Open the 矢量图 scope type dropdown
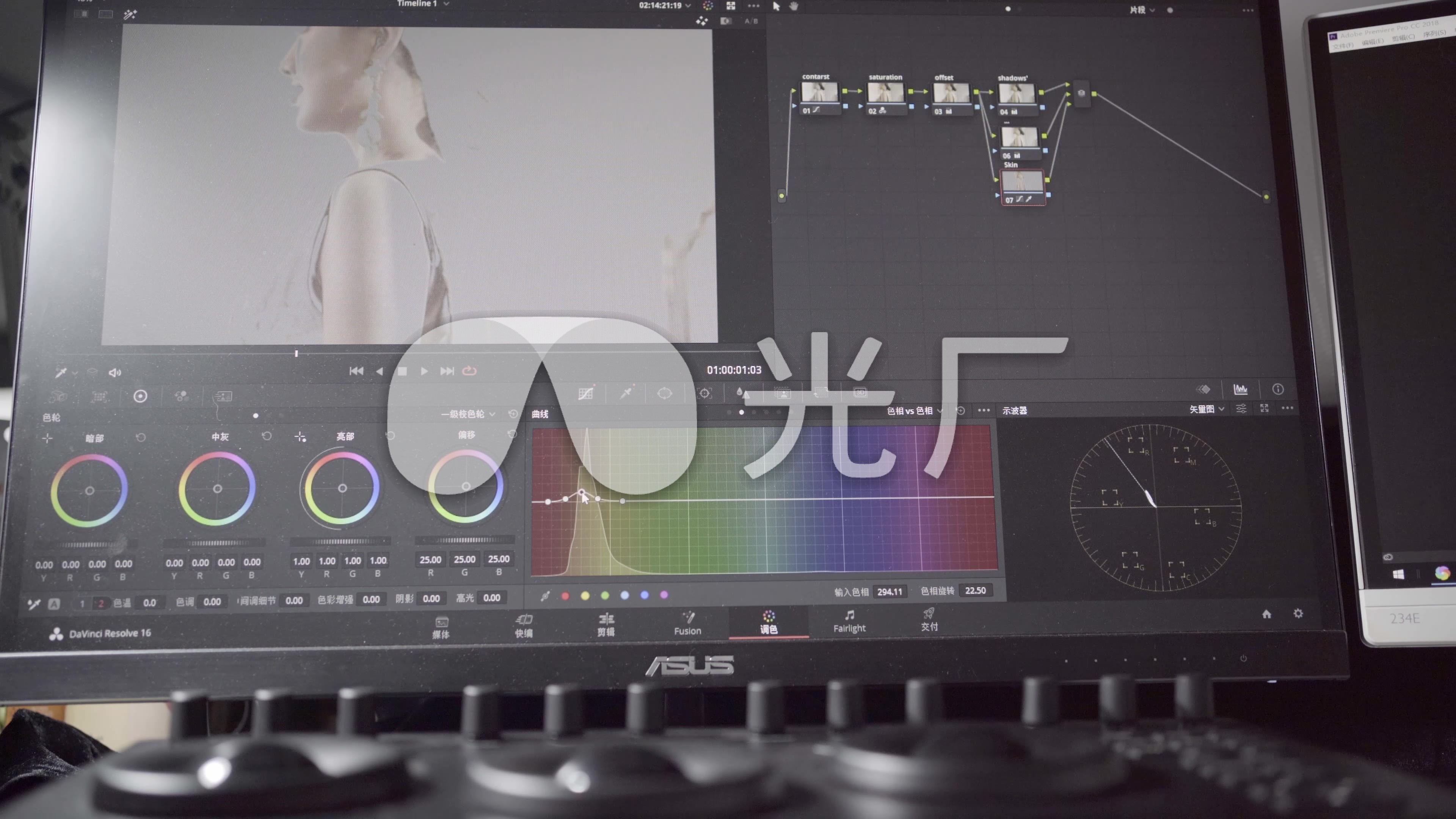This screenshot has height=819, width=1456. coord(1207,409)
